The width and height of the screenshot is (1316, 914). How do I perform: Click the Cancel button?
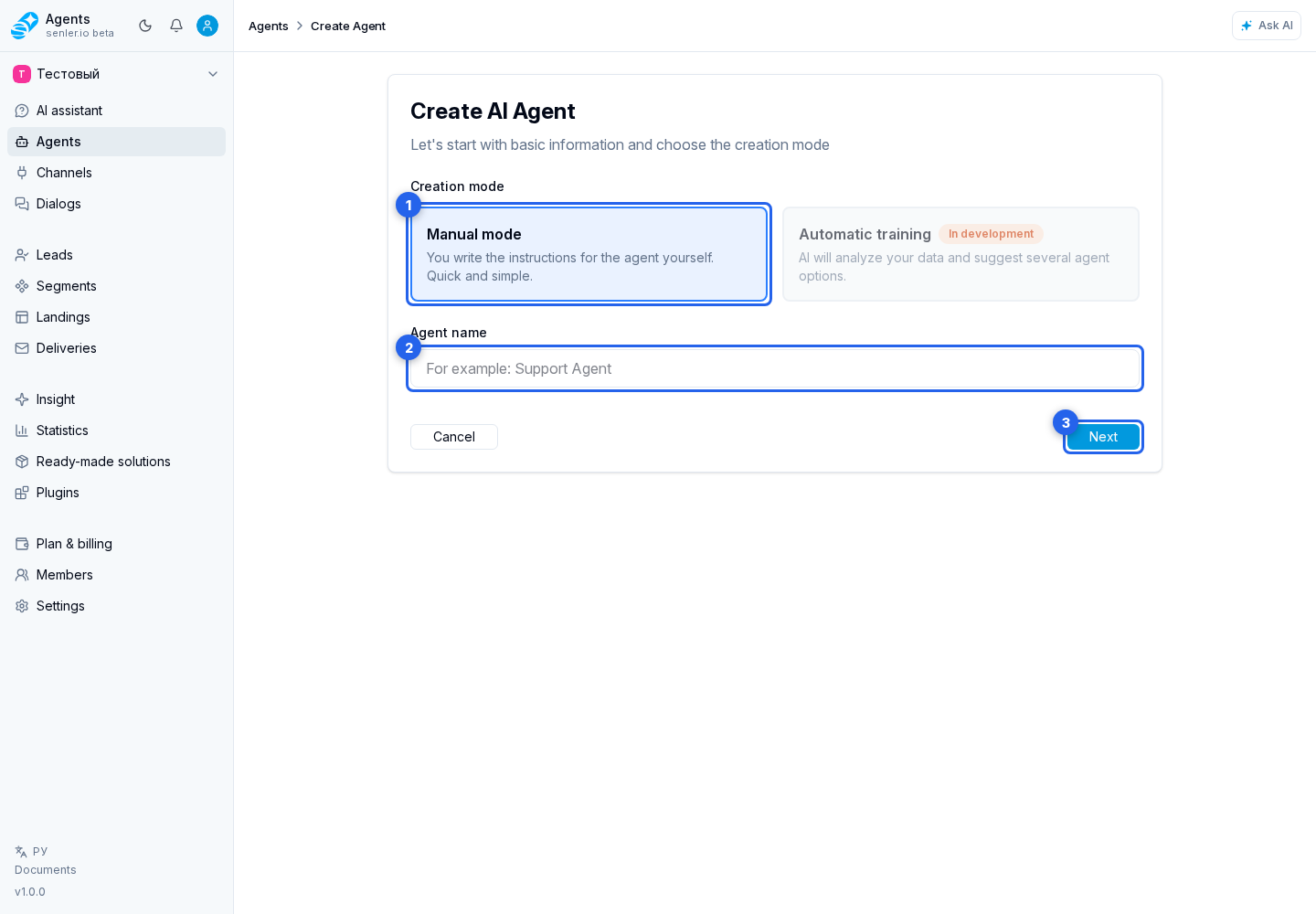pos(454,437)
